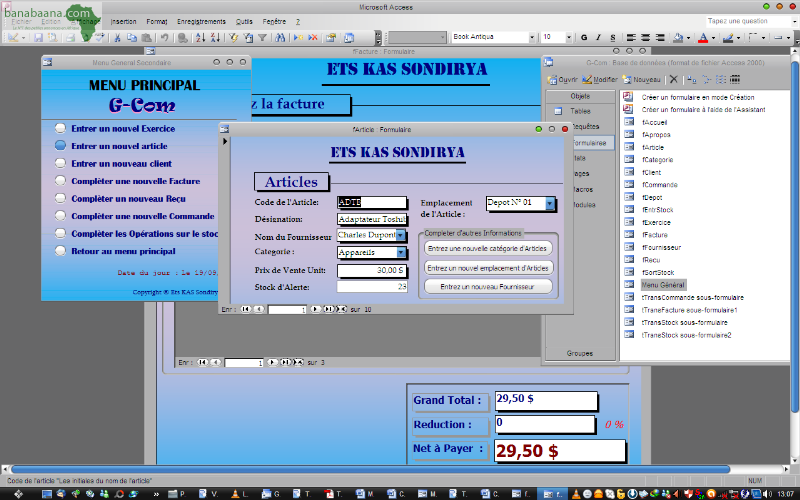
Task: Open line/border color dropdown arrow
Action: [738, 37]
